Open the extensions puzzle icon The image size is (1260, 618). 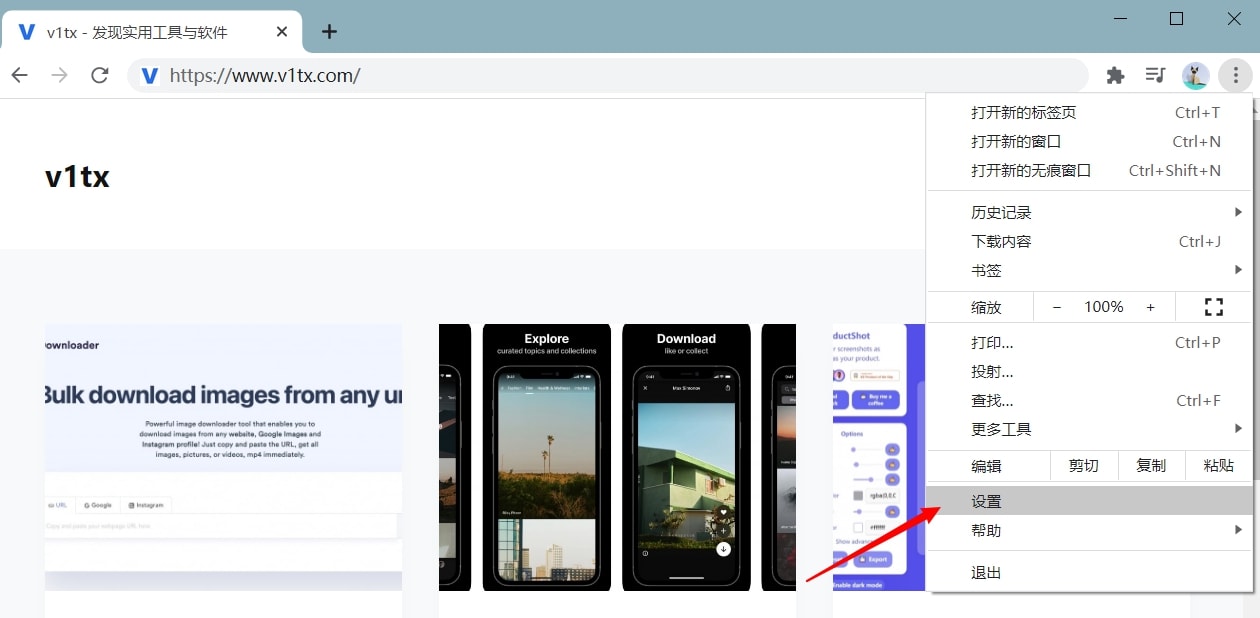tap(1115, 75)
